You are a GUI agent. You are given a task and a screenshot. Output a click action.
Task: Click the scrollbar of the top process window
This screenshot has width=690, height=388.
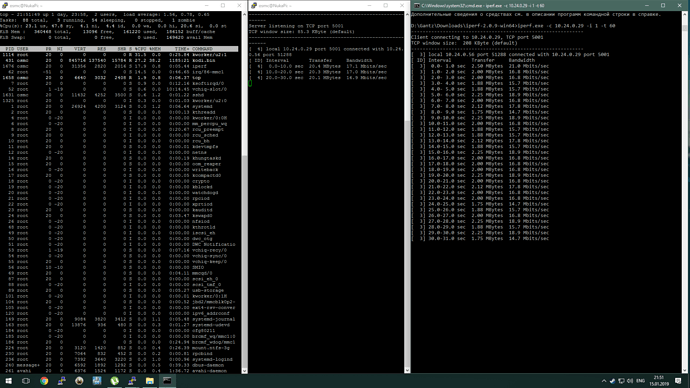point(245,193)
